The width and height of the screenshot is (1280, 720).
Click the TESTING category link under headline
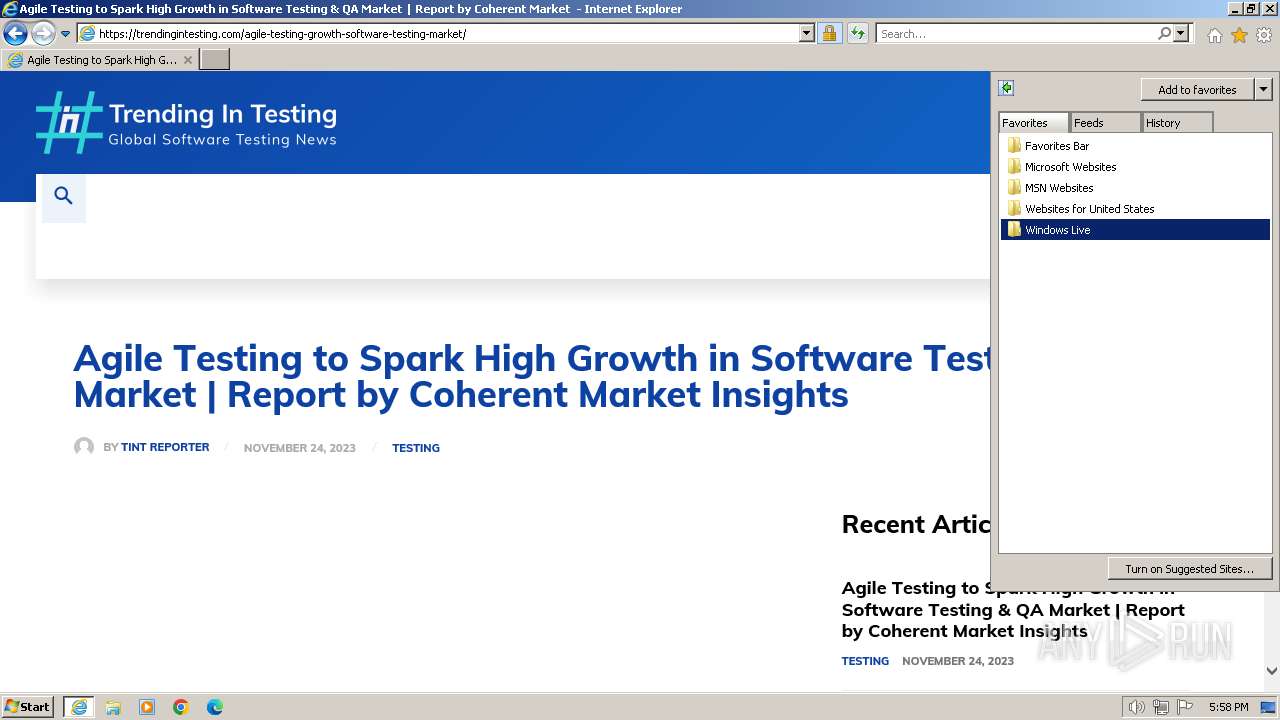[x=416, y=448]
